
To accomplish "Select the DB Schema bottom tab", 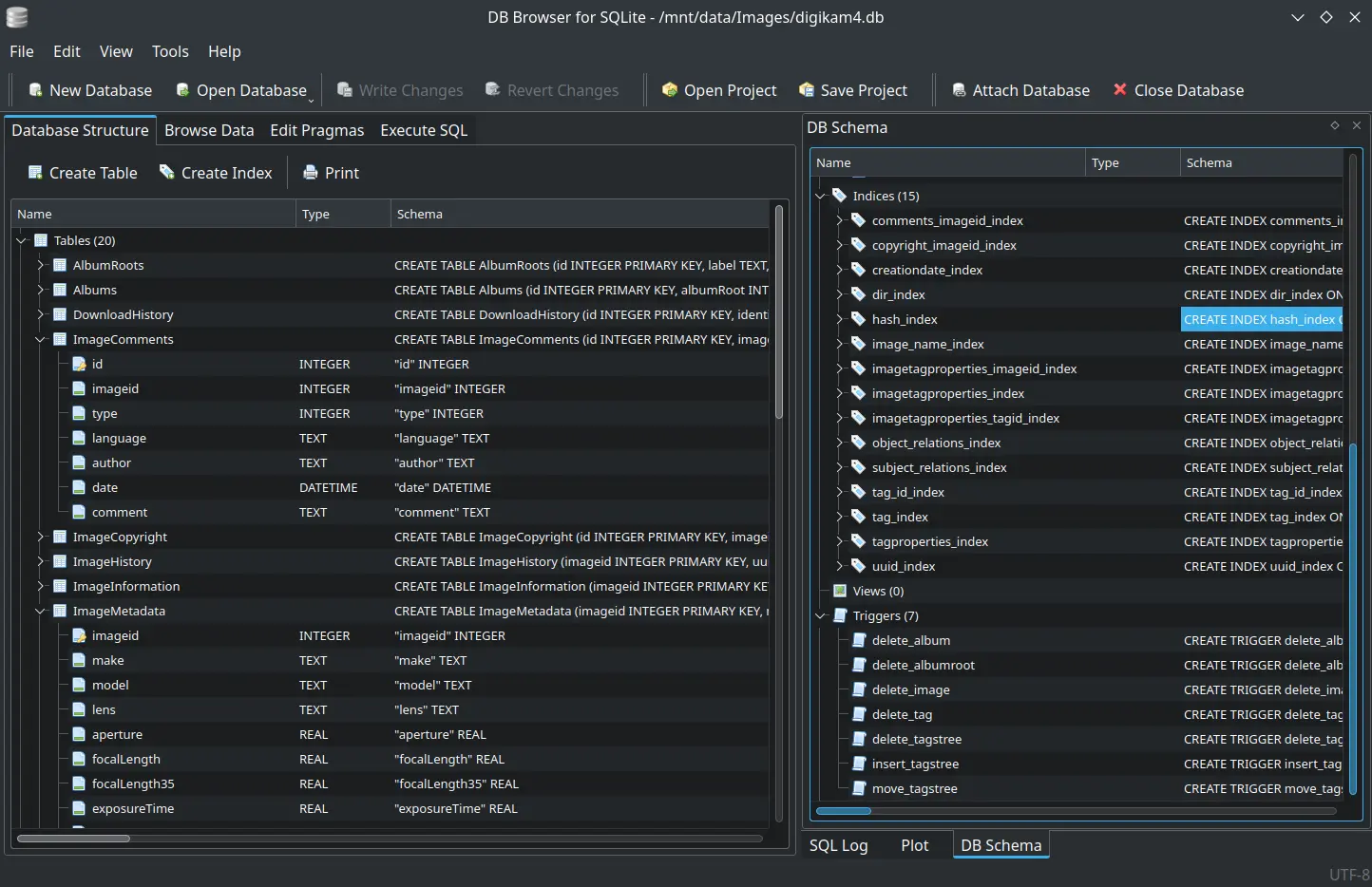I will pos(1000,845).
